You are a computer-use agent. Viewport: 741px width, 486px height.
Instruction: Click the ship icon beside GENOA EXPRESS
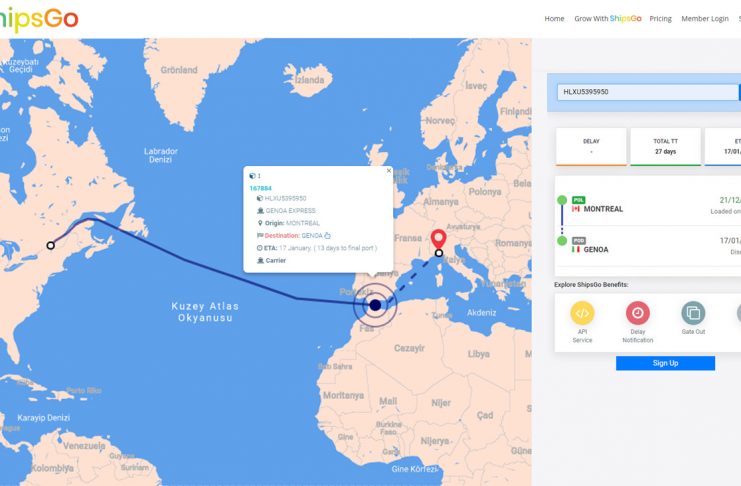click(x=260, y=210)
